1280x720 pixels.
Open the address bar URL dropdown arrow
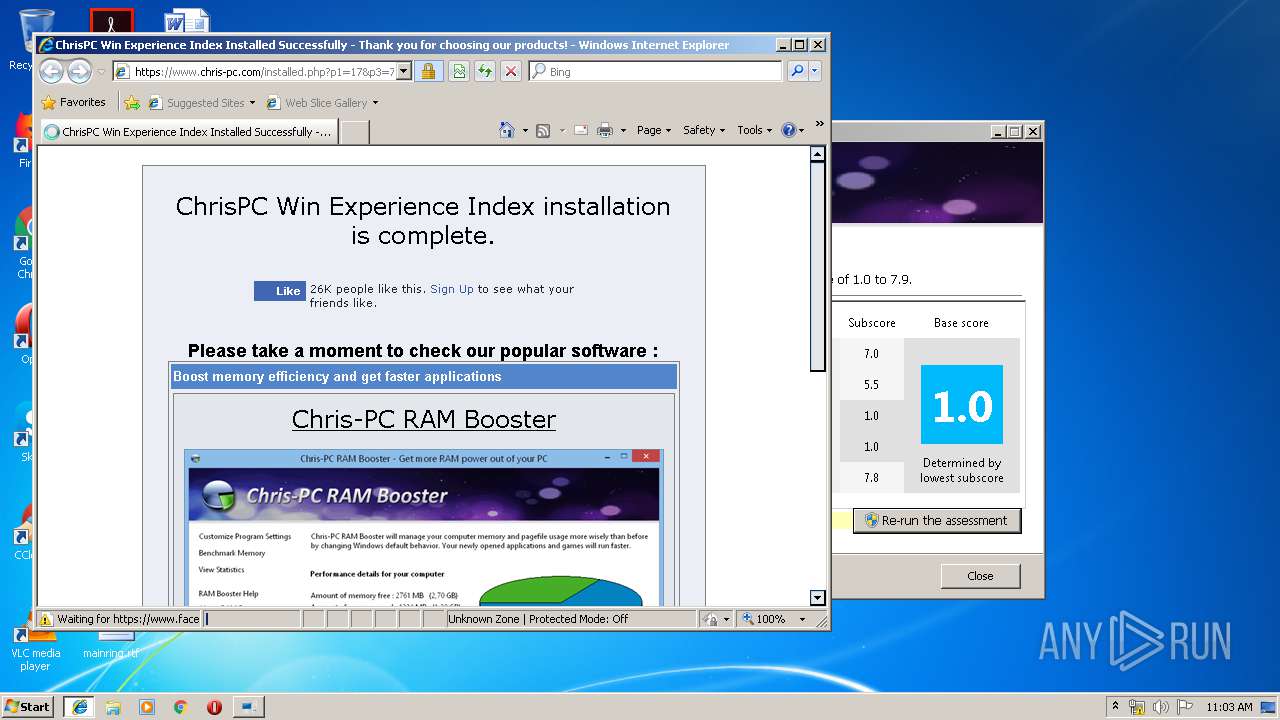pos(403,71)
